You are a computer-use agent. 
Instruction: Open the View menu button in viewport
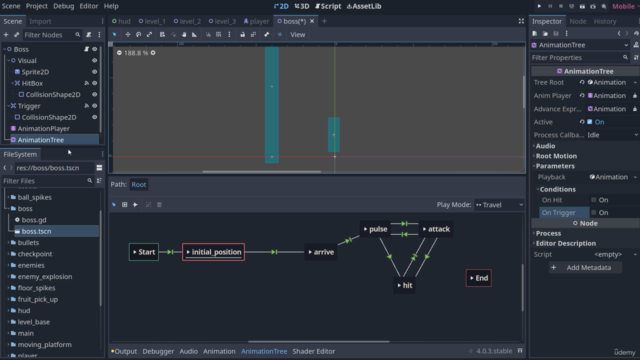click(x=298, y=35)
